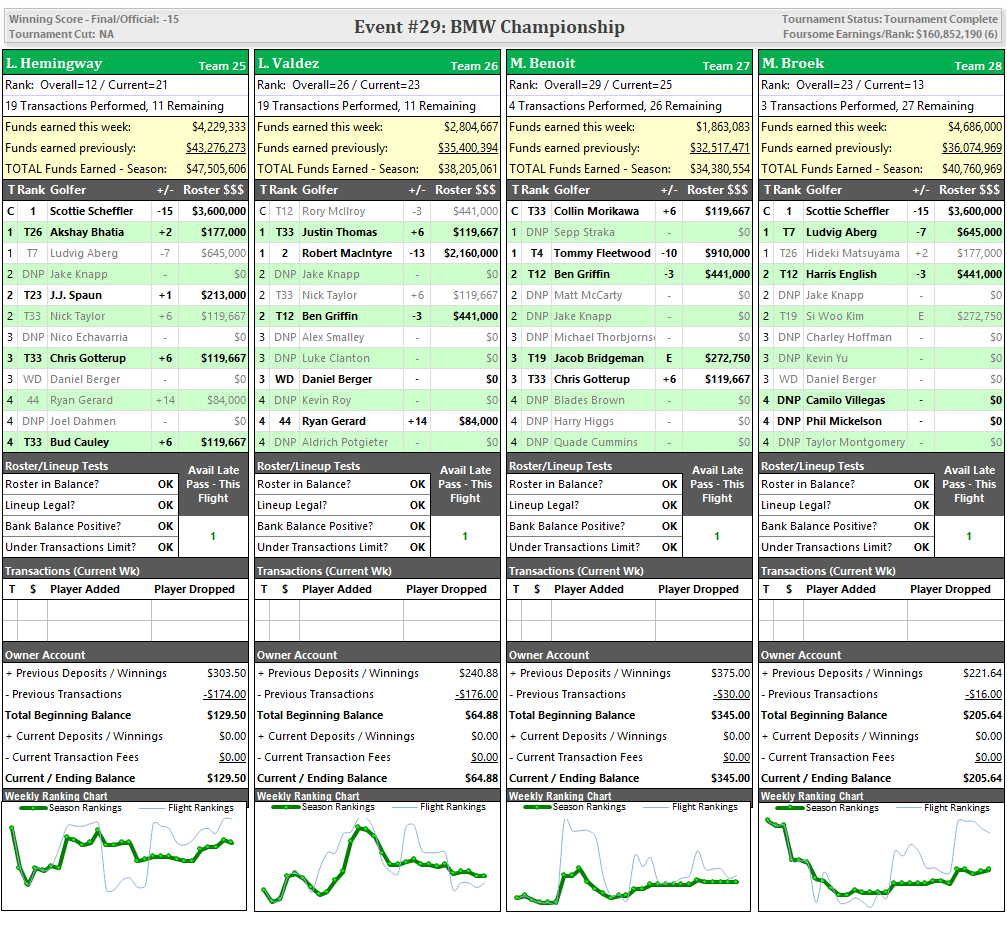Click the Event #29: BMW Championship title
Screen dimensions: 1007x930
(x=489, y=27)
